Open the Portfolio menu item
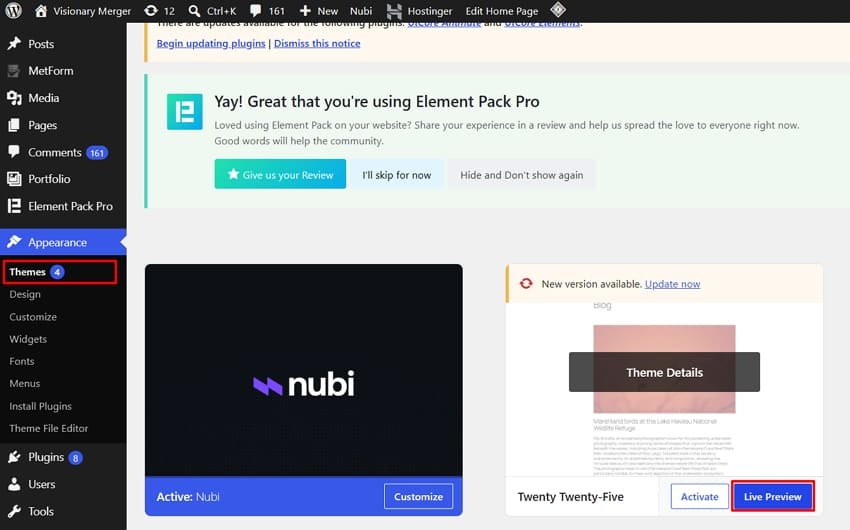The height and width of the screenshot is (530, 850). 49,179
